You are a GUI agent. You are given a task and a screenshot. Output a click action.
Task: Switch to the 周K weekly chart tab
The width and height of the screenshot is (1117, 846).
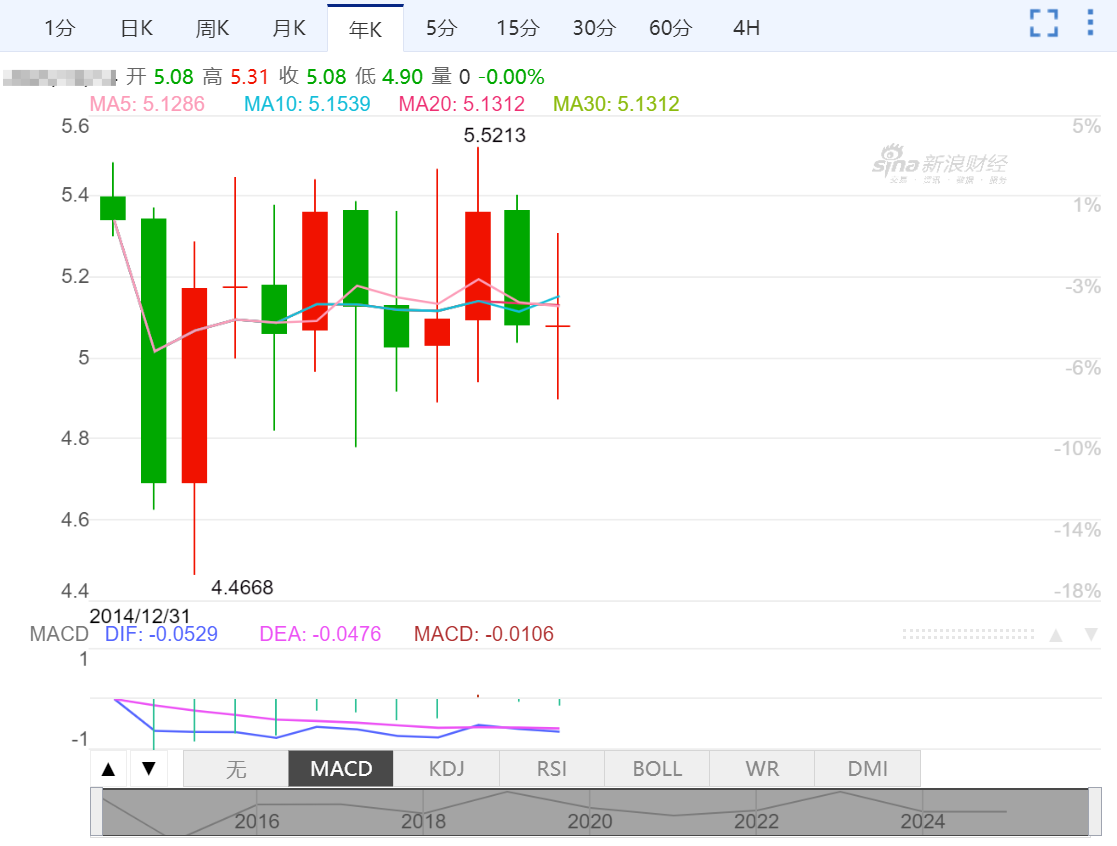coord(213,28)
